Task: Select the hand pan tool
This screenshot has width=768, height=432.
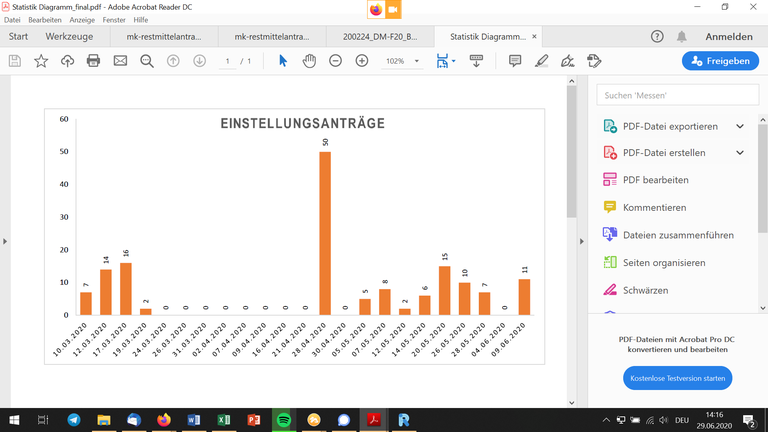Action: (309, 61)
